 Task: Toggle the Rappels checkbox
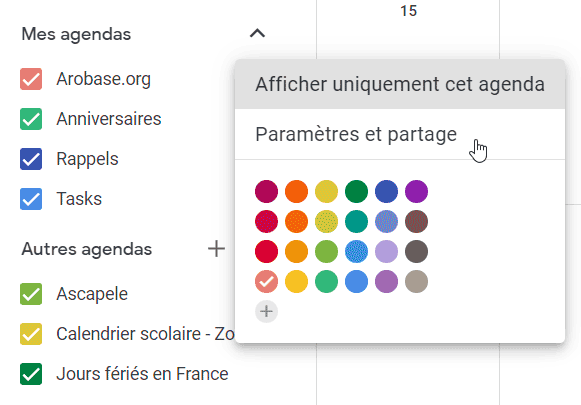click(x=31, y=159)
